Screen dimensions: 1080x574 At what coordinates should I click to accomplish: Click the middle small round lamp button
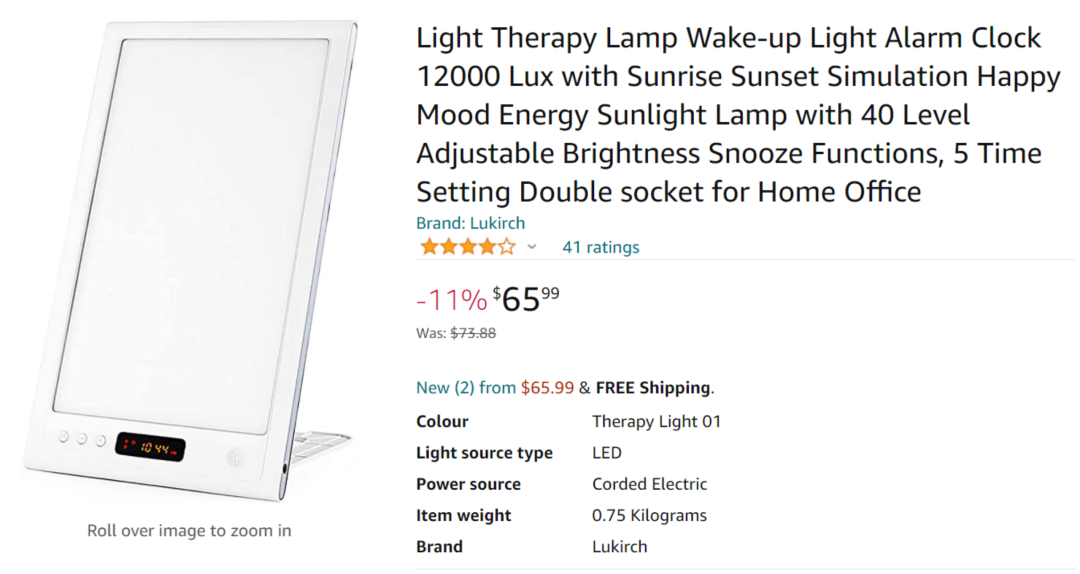point(82,439)
